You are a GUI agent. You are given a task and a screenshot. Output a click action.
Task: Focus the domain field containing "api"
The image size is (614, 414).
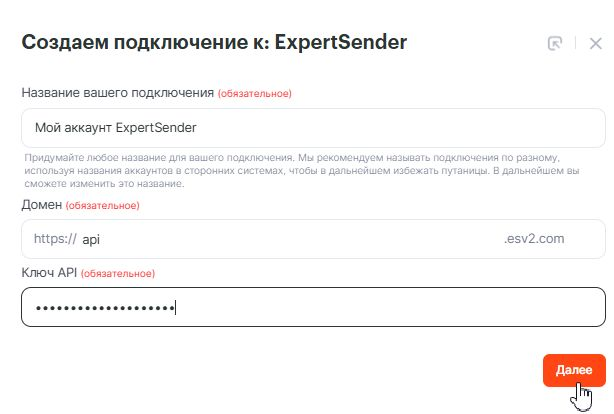(290, 239)
